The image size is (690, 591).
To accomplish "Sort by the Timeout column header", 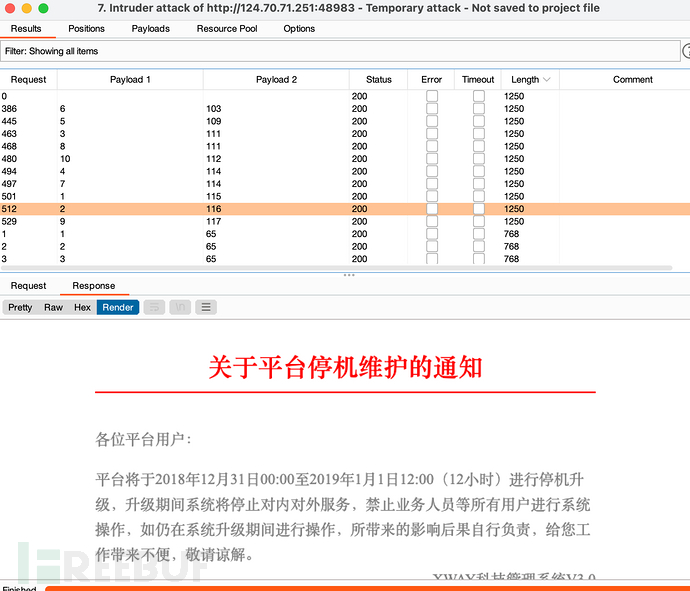I will 478,80.
